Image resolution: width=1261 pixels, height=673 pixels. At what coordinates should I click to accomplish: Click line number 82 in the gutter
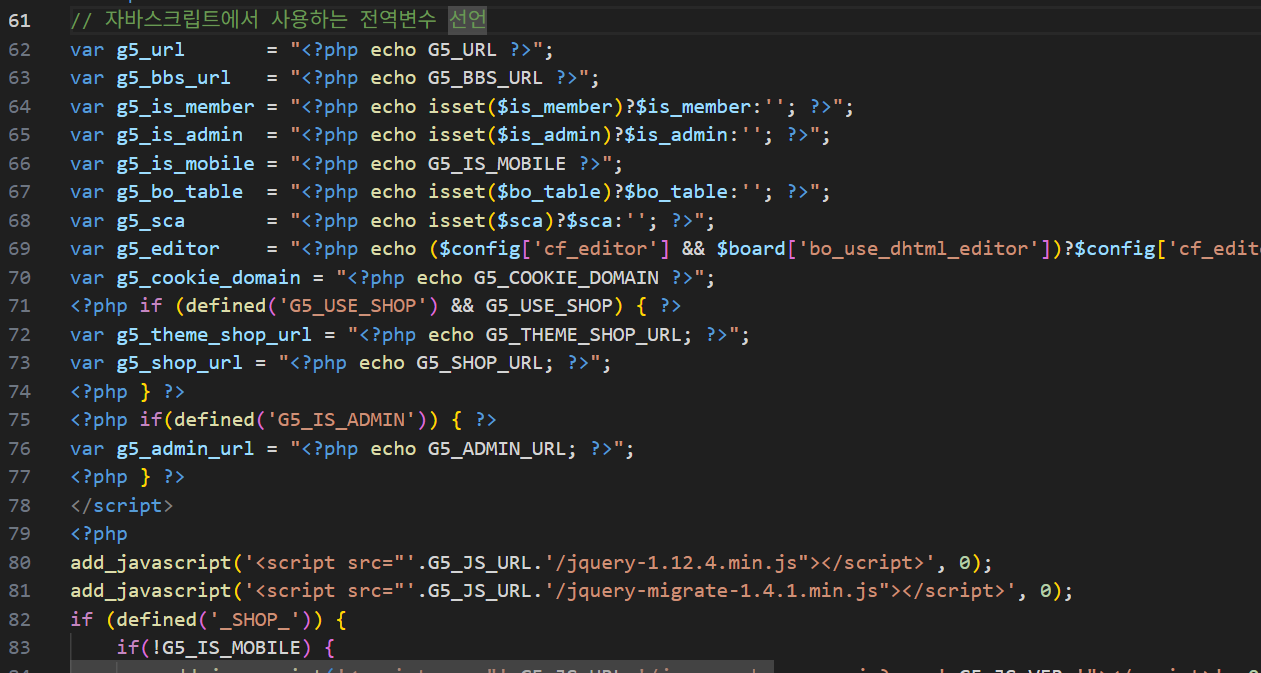pos(19,619)
